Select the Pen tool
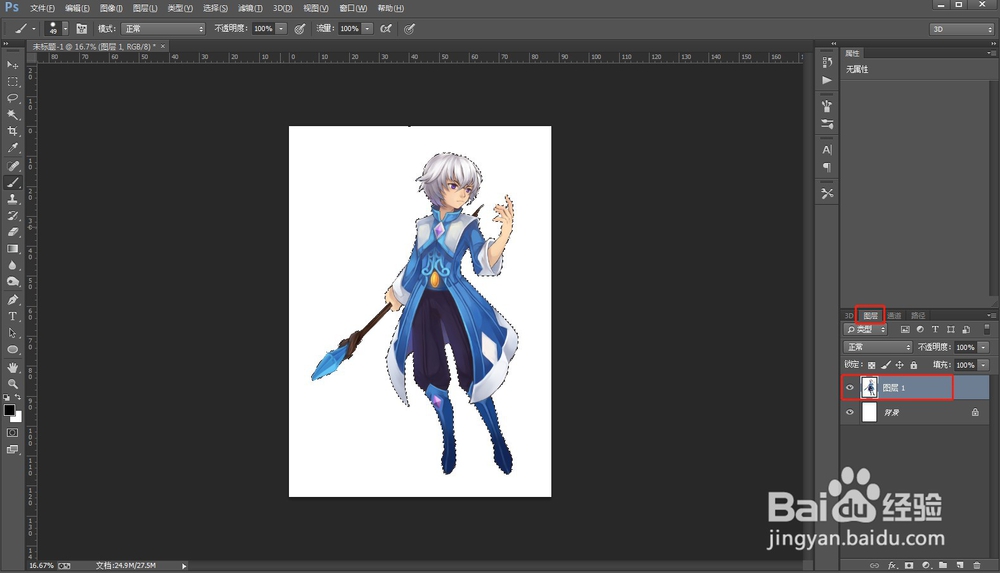The image size is (1000, 573). pyautogui.click(x=12, y=300)
